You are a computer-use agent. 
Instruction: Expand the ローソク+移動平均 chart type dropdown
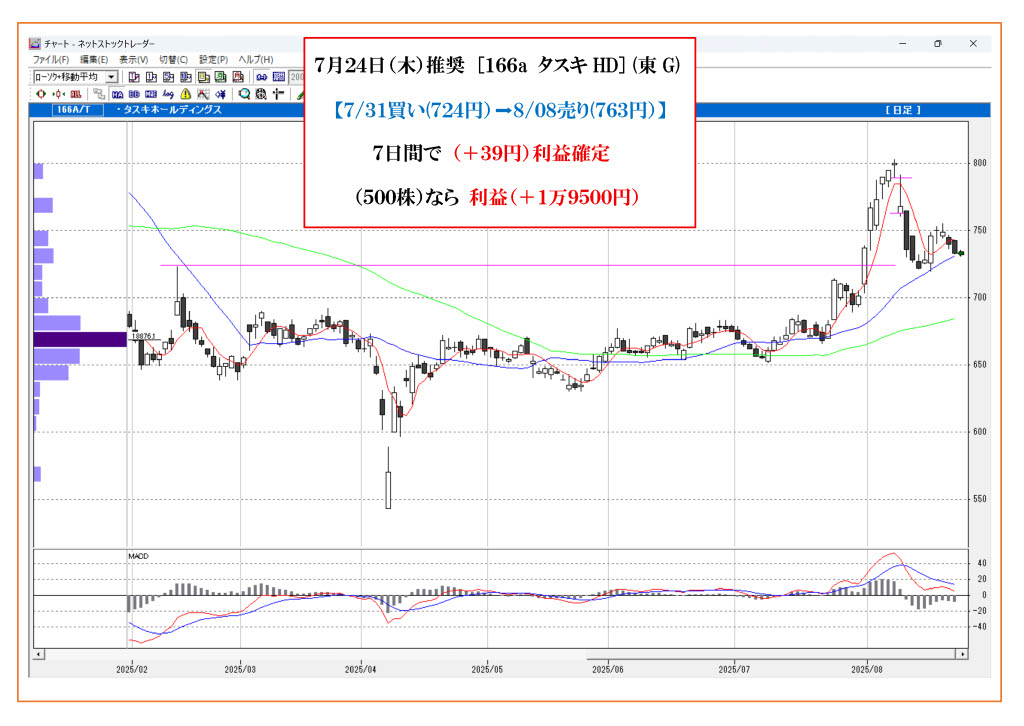click(111, 77)
